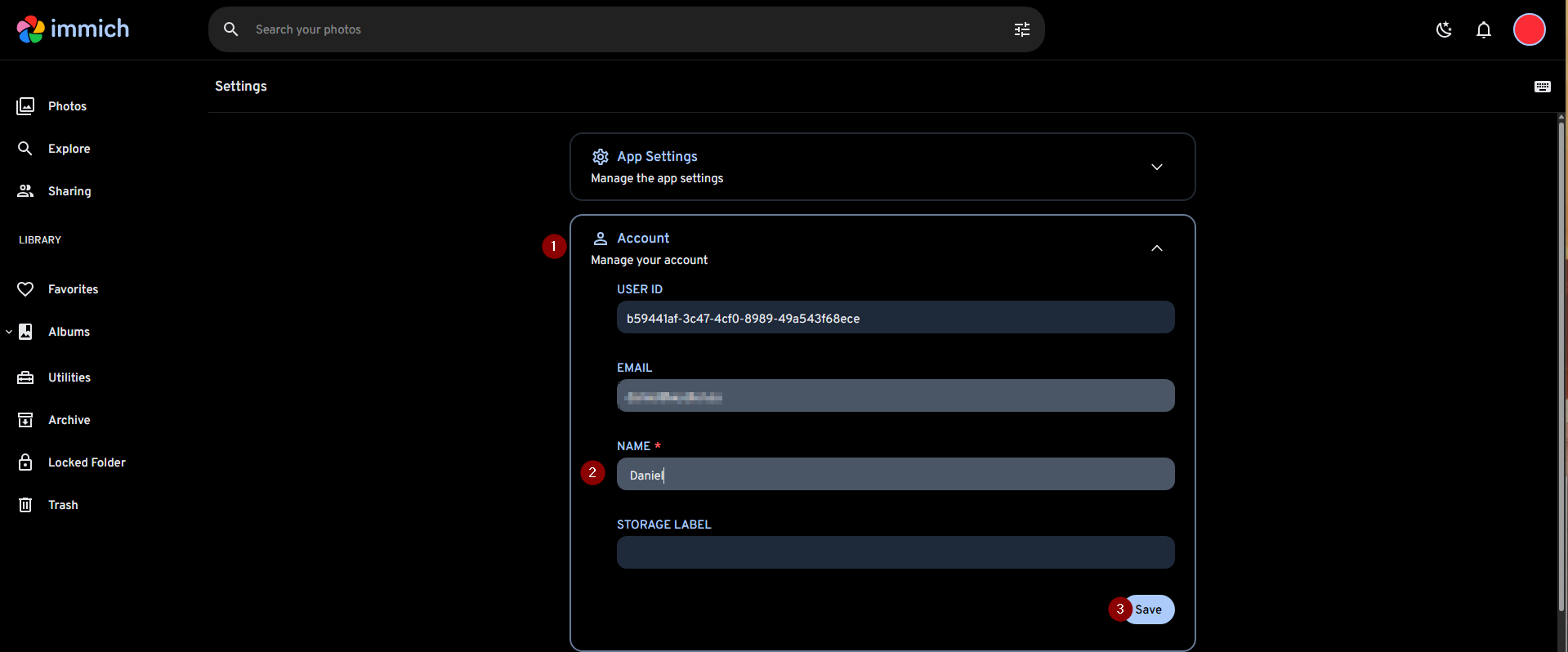The image size is (1568, 652).
Task: Click the Storage Label input field
Action: [895, 552]
